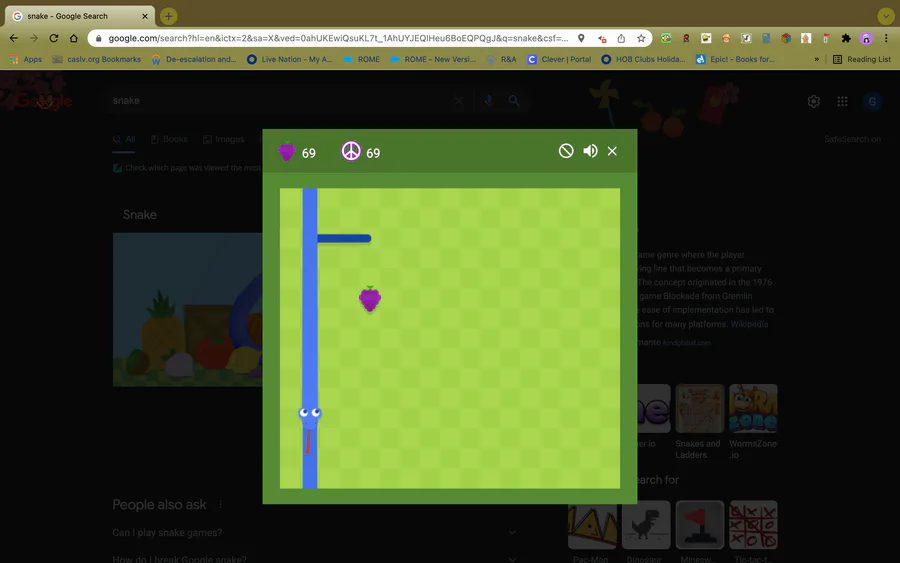The image size is (900, 563).
Task: Select the snake - Google Search tab
Action: pyautogui.click(x=79, y=16)
